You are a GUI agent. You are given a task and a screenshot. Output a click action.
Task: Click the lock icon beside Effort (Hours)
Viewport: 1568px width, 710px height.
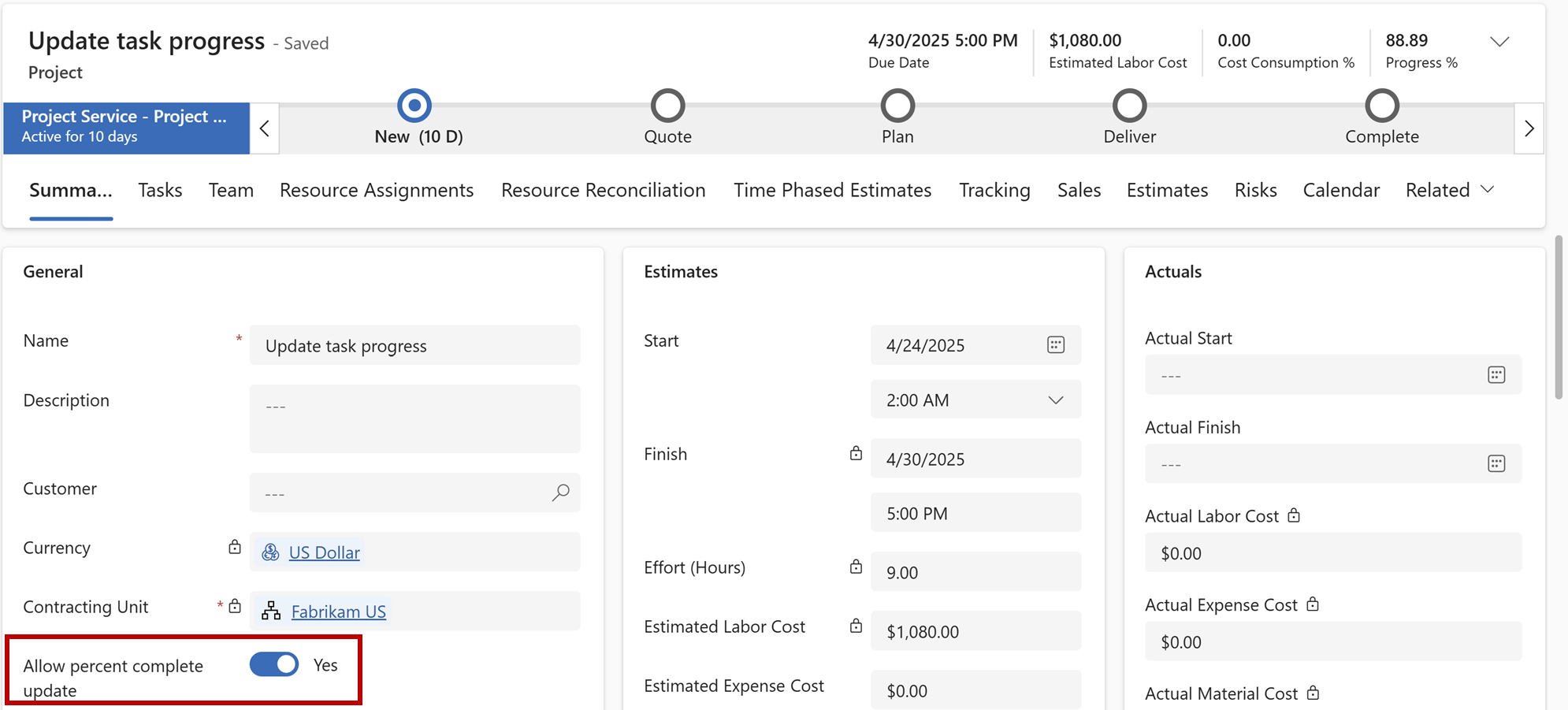coord(856,566)
